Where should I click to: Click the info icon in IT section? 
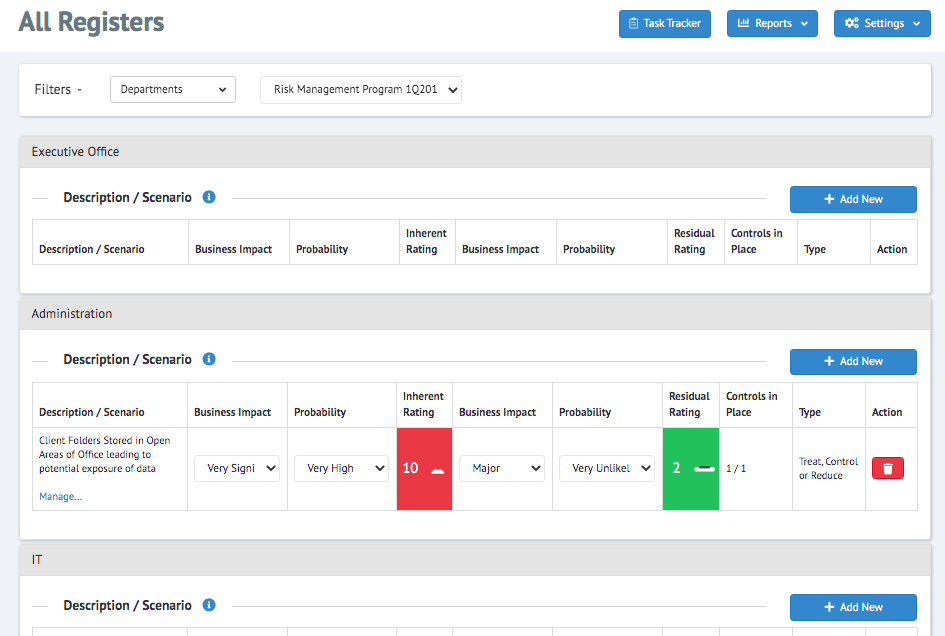click(x=209, y=605)
